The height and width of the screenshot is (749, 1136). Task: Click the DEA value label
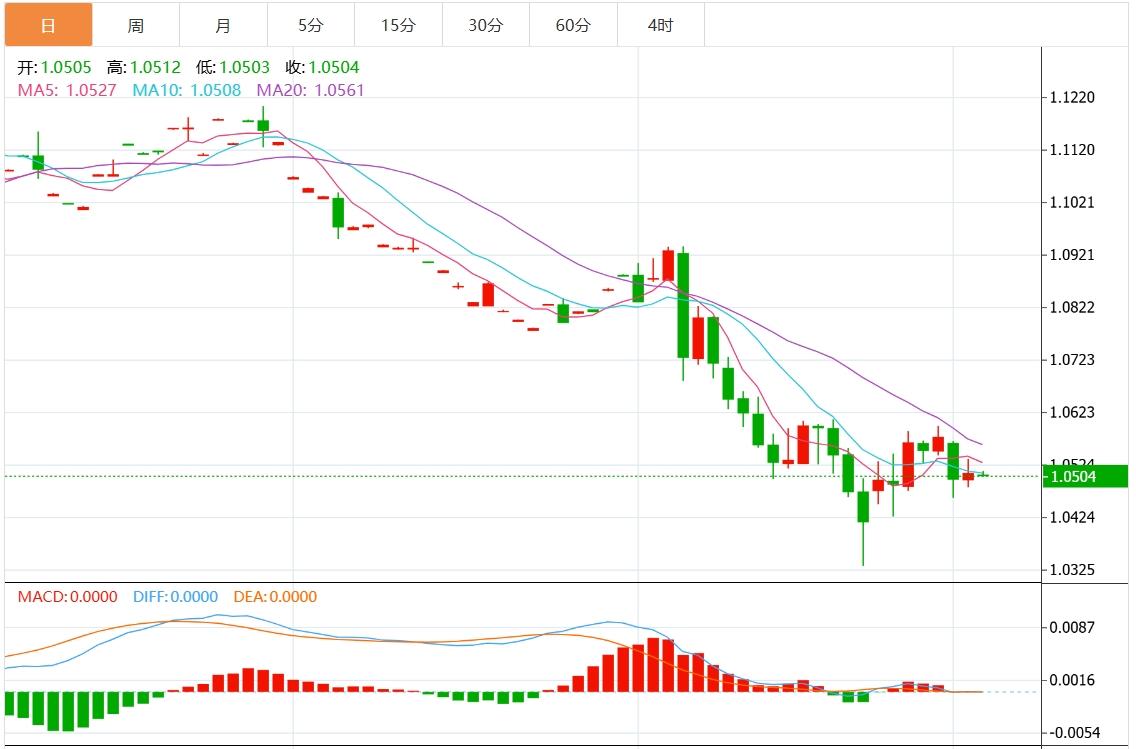point(270,596)
